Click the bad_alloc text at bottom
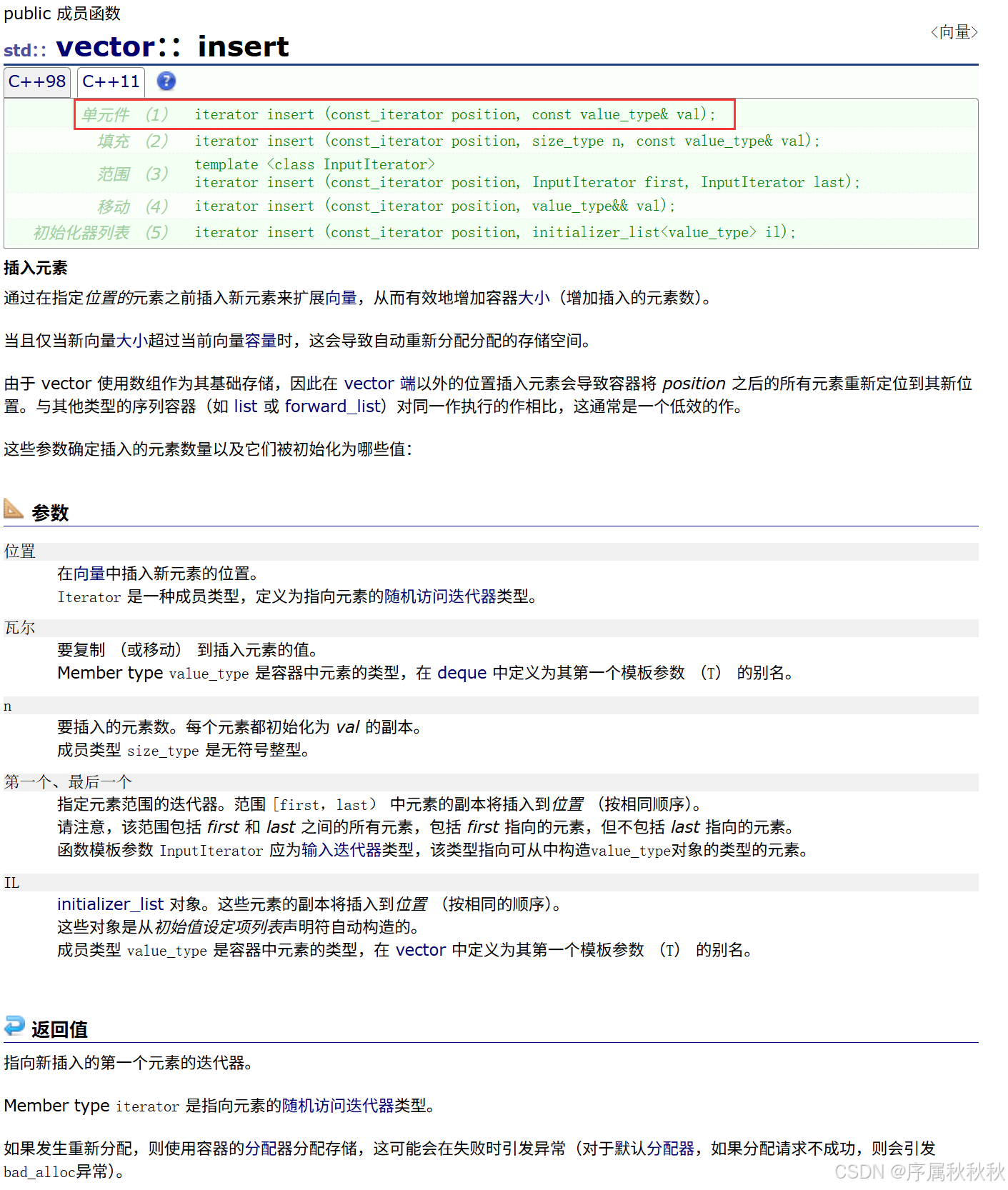Viewport: 1008px width, 1190px height. coord(39,1171)
